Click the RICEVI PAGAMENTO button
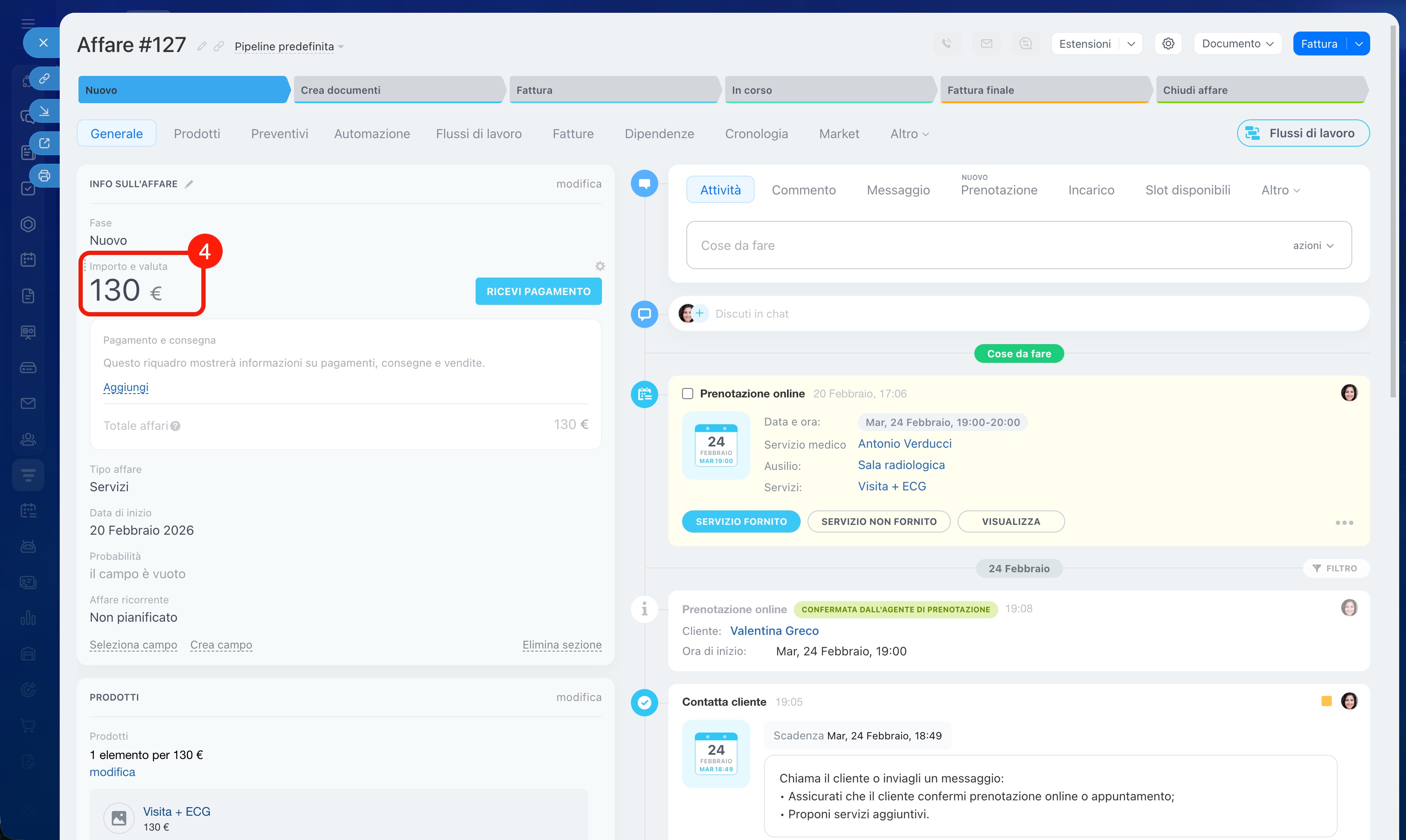The height and width of the screenshot is (840, 1406). click(538, 292)
